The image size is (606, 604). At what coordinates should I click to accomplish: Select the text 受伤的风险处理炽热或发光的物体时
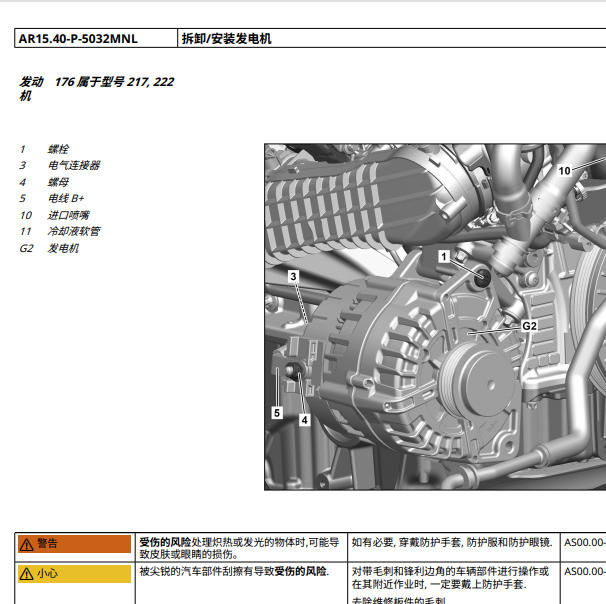[223, 542]
